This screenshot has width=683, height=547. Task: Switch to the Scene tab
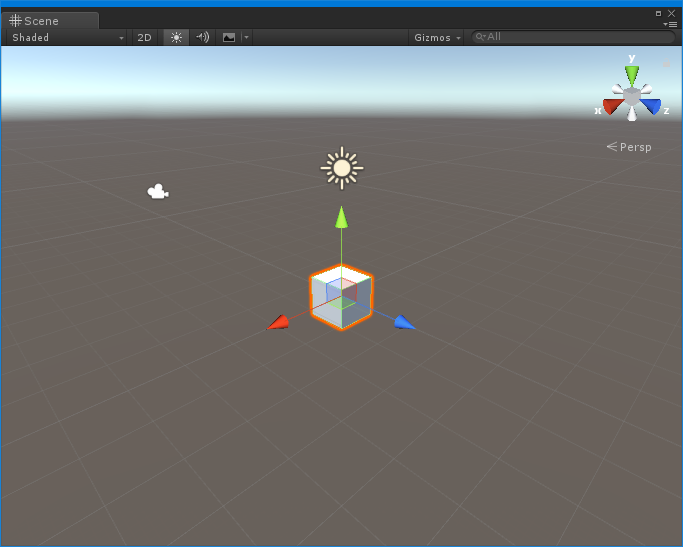point(50,20)
